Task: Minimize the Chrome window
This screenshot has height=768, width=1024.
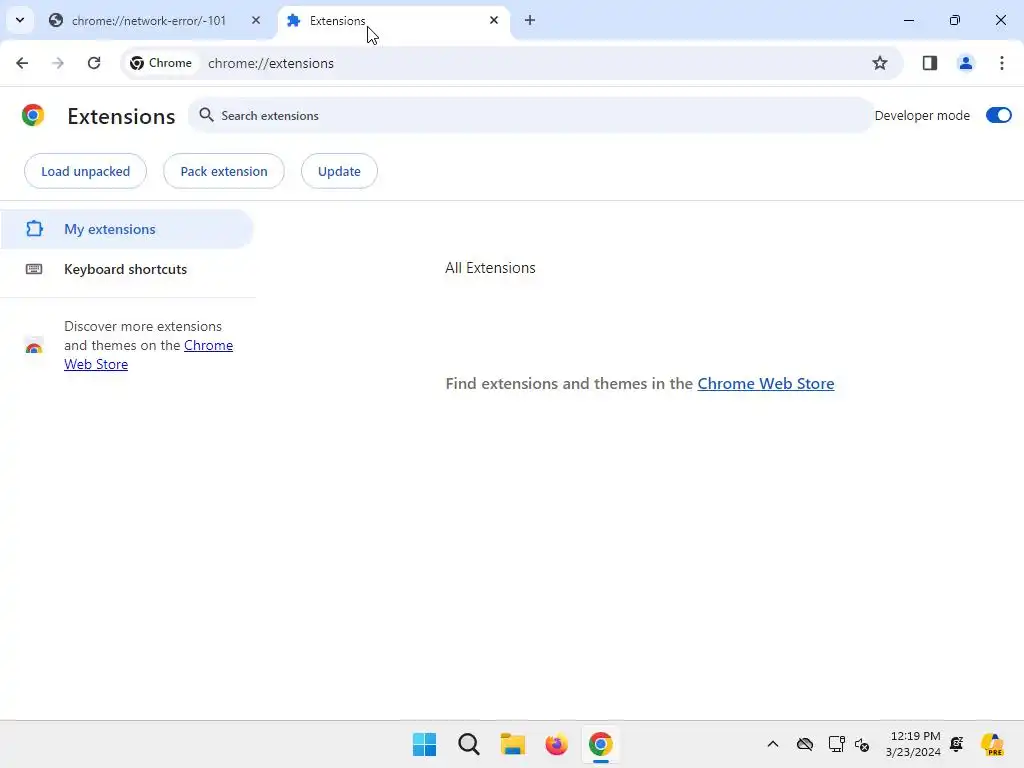Action: coord(908,20)
